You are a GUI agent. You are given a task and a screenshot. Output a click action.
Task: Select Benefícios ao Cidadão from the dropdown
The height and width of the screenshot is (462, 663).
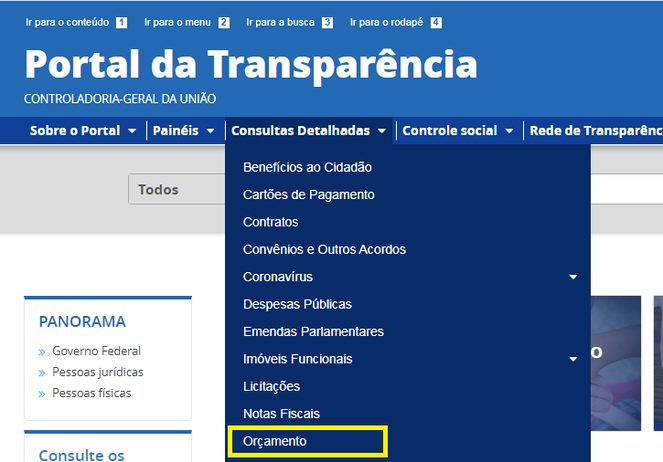(307, 167)
